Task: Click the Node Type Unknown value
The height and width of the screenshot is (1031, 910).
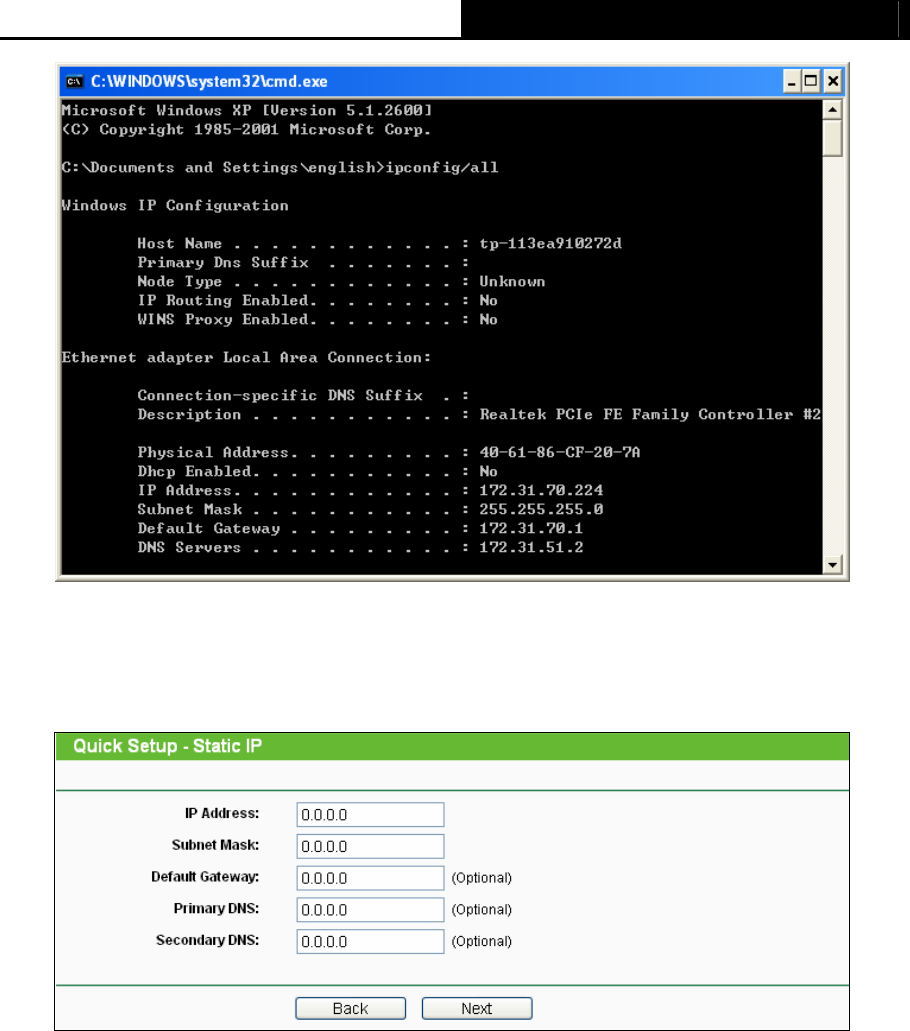Action: [512, 281]
